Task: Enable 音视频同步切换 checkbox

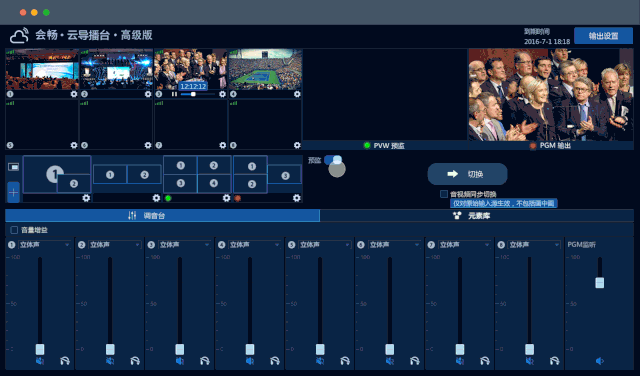Action: 444,194
